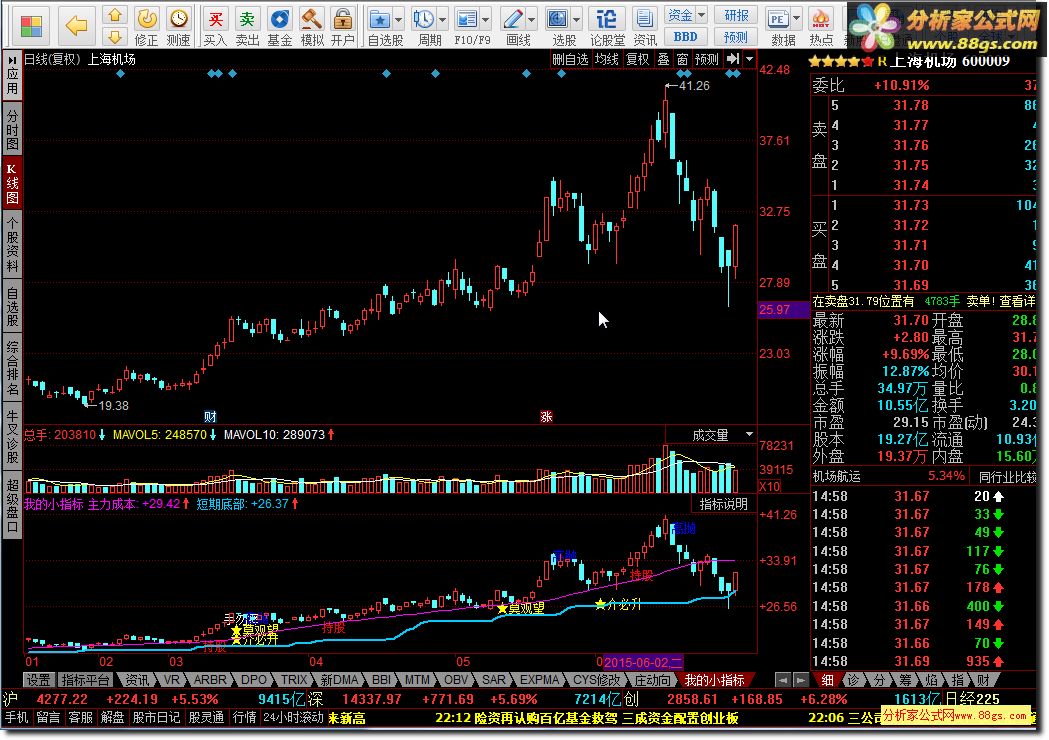Expand the 数据 dropdown arrow
This screenshot has height=740, width=1049.
coord(796,19)
